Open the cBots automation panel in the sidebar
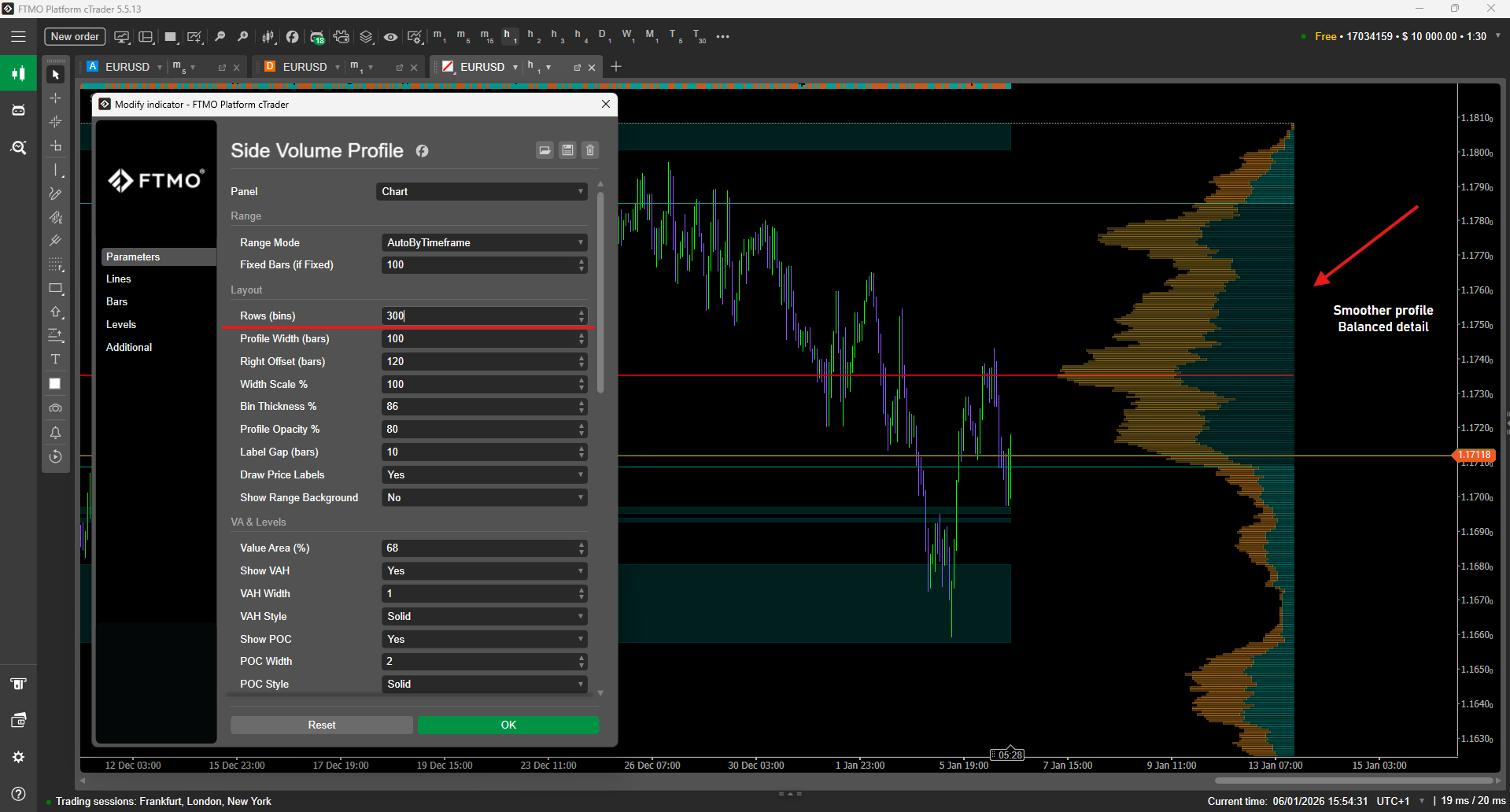The width and height of the screenshot is (1510, 812). pyautogui.click(x=18, y=110)
